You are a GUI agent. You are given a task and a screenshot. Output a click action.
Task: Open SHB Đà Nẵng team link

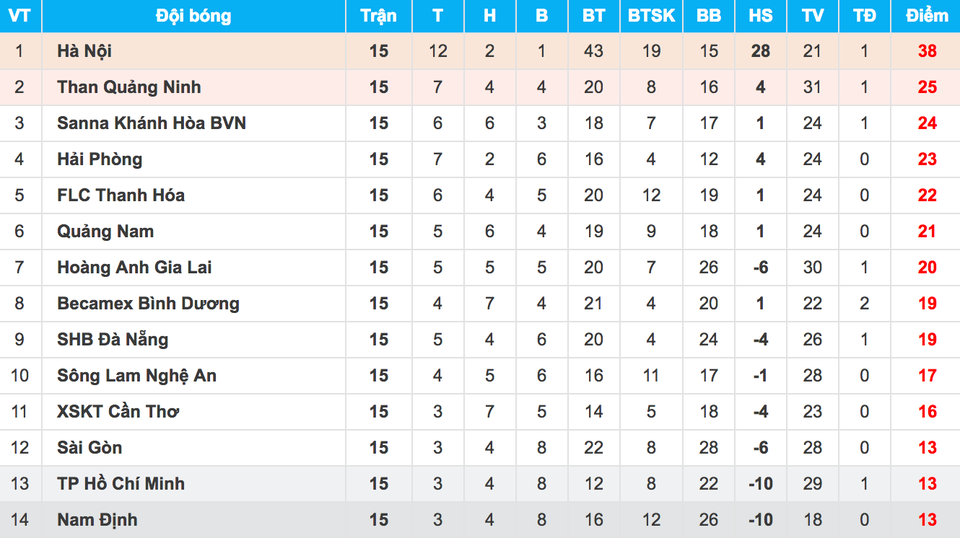coord(113,340)
